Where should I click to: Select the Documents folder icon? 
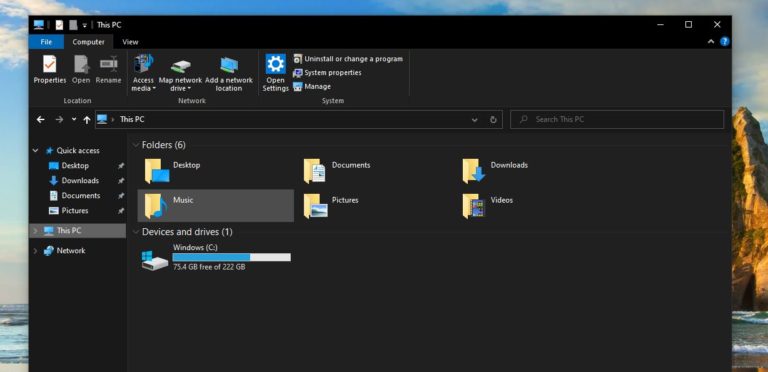pos(315,171)
